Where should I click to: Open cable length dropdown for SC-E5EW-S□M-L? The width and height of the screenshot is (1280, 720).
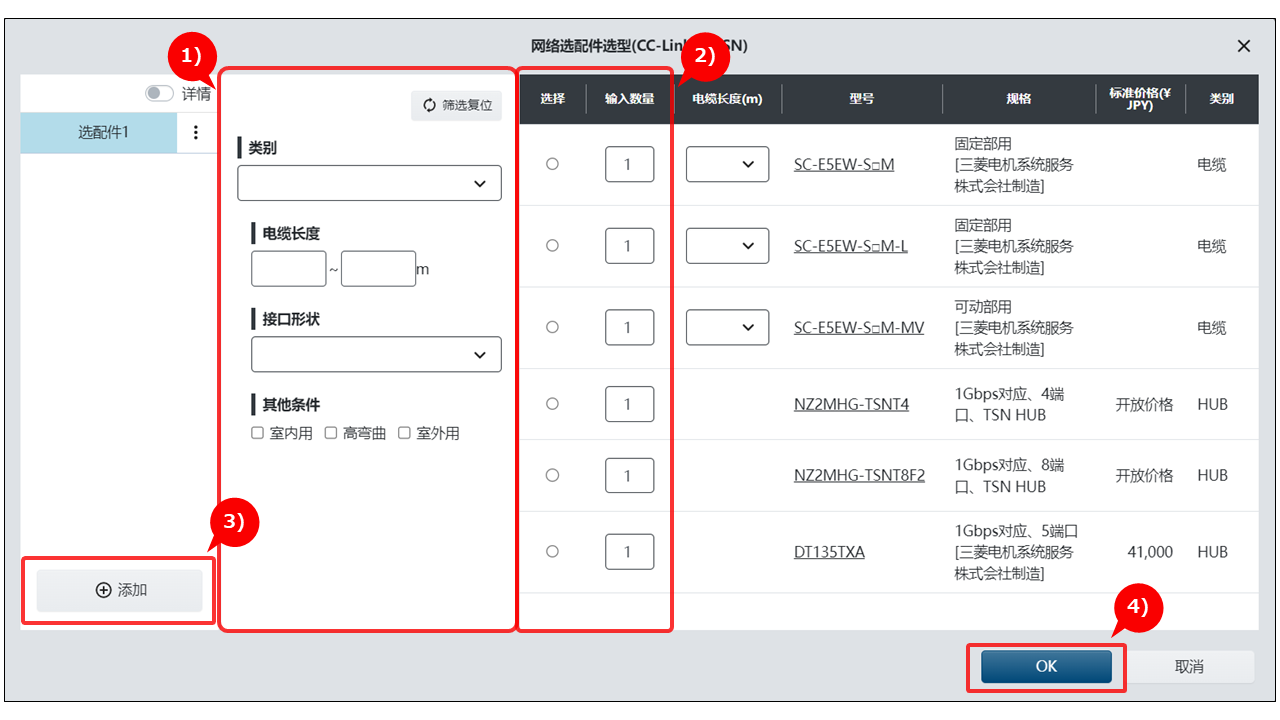tap(727, 246)
